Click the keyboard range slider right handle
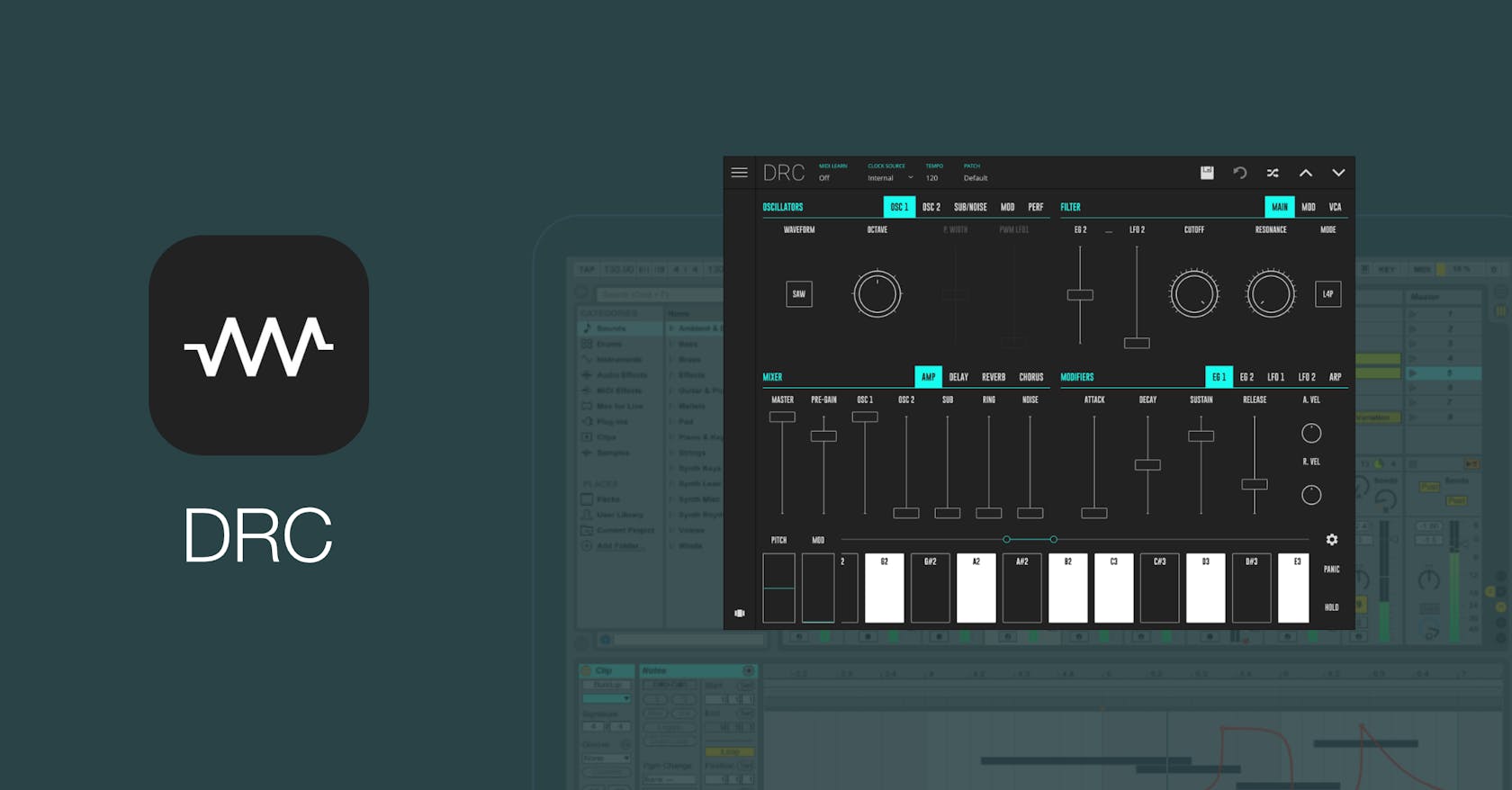The width and height of the screenshot is (1512, 790). coord(1054,540)
